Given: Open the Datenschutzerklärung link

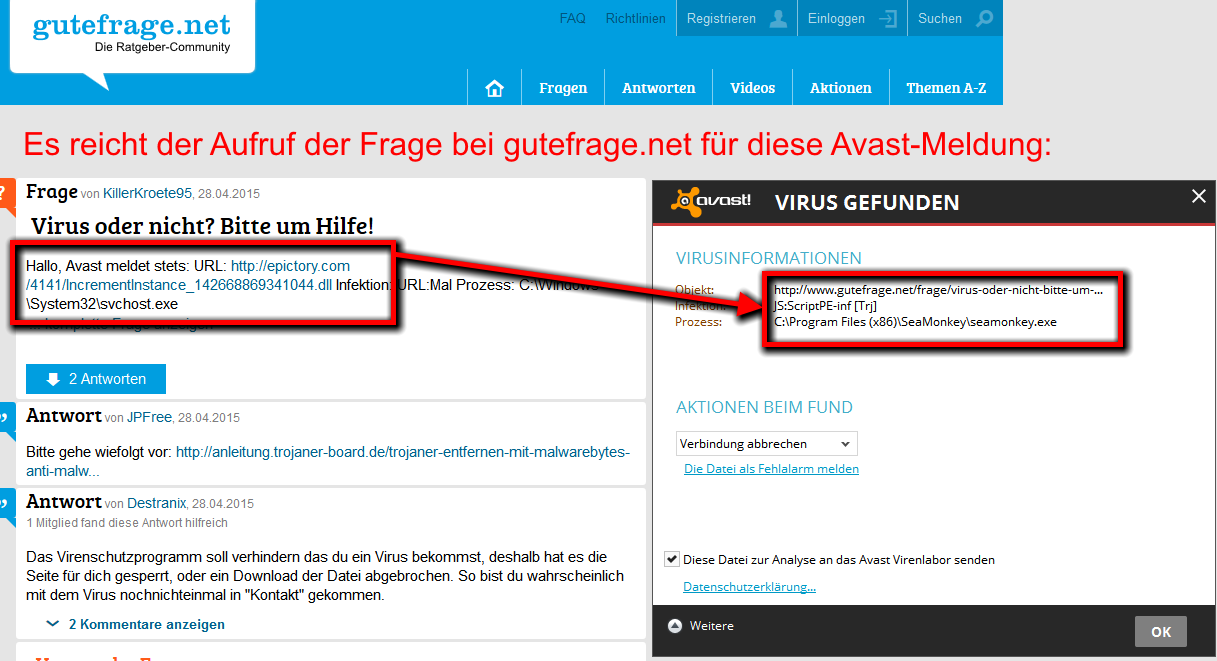Looking at the screenshot, I should (x=749, y=587).
